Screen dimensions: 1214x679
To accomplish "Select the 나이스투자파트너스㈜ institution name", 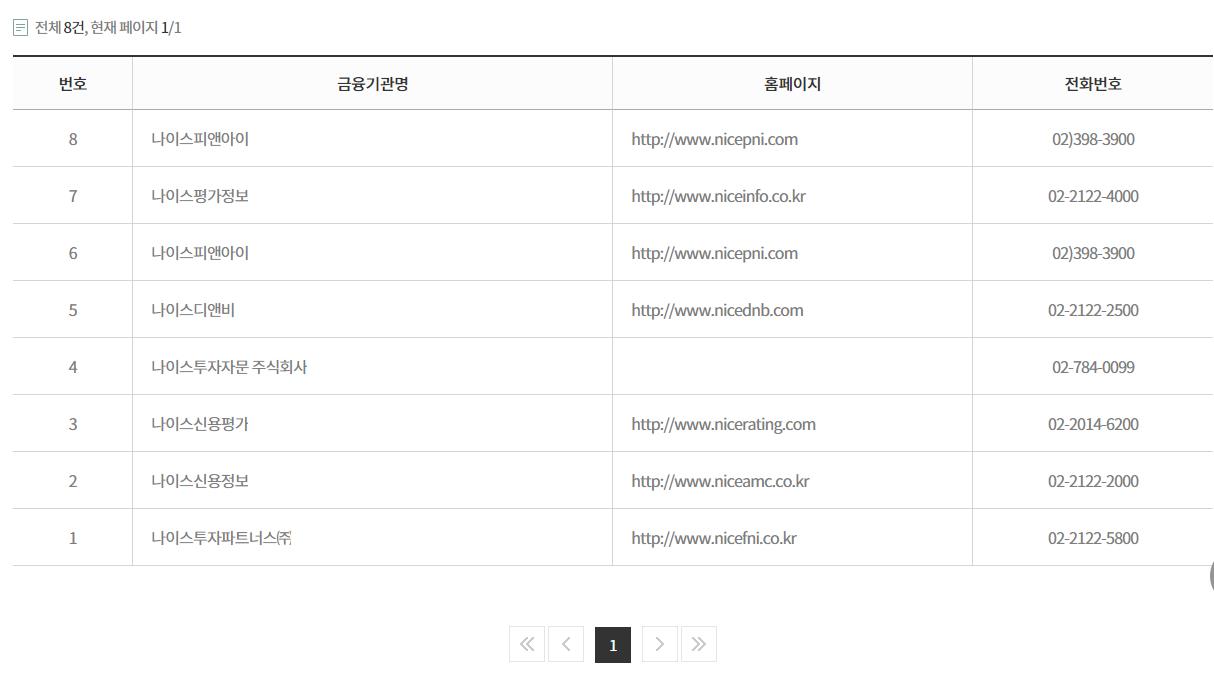I will click(221, 538).
